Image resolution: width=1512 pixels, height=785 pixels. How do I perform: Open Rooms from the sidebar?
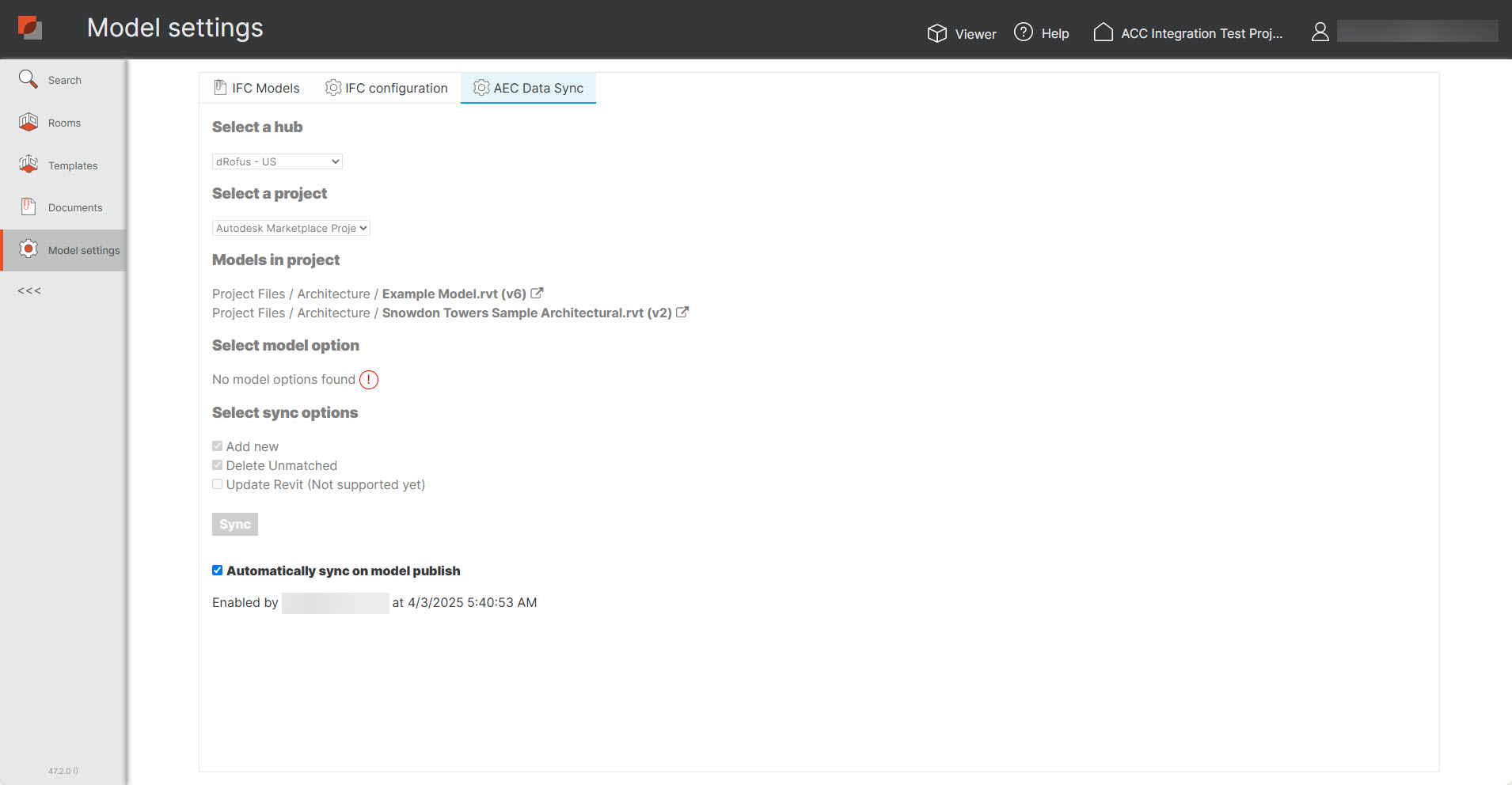pos(28,122)
